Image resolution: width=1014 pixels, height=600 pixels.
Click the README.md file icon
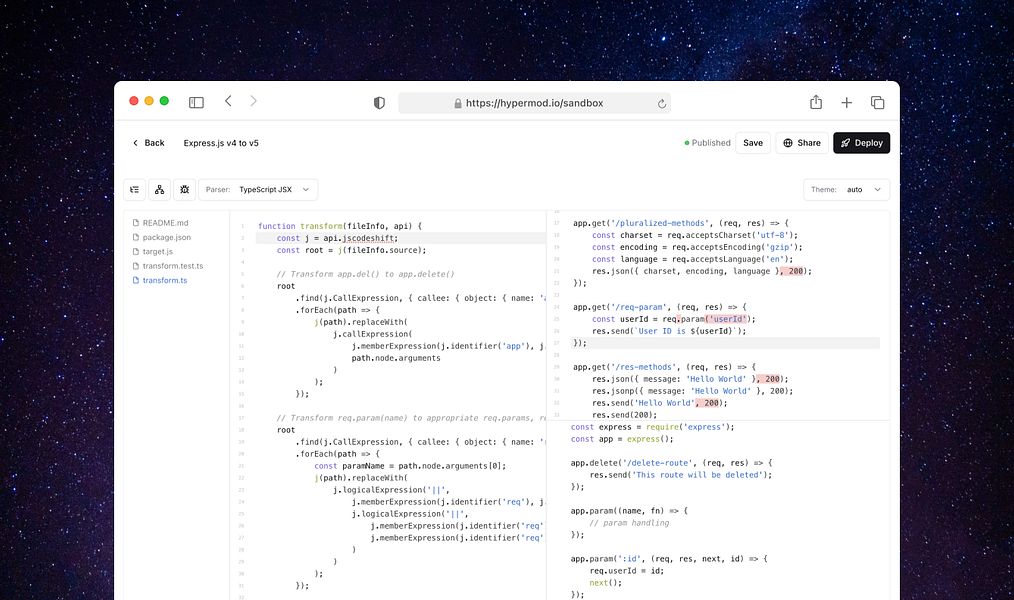tap(136, 222)
